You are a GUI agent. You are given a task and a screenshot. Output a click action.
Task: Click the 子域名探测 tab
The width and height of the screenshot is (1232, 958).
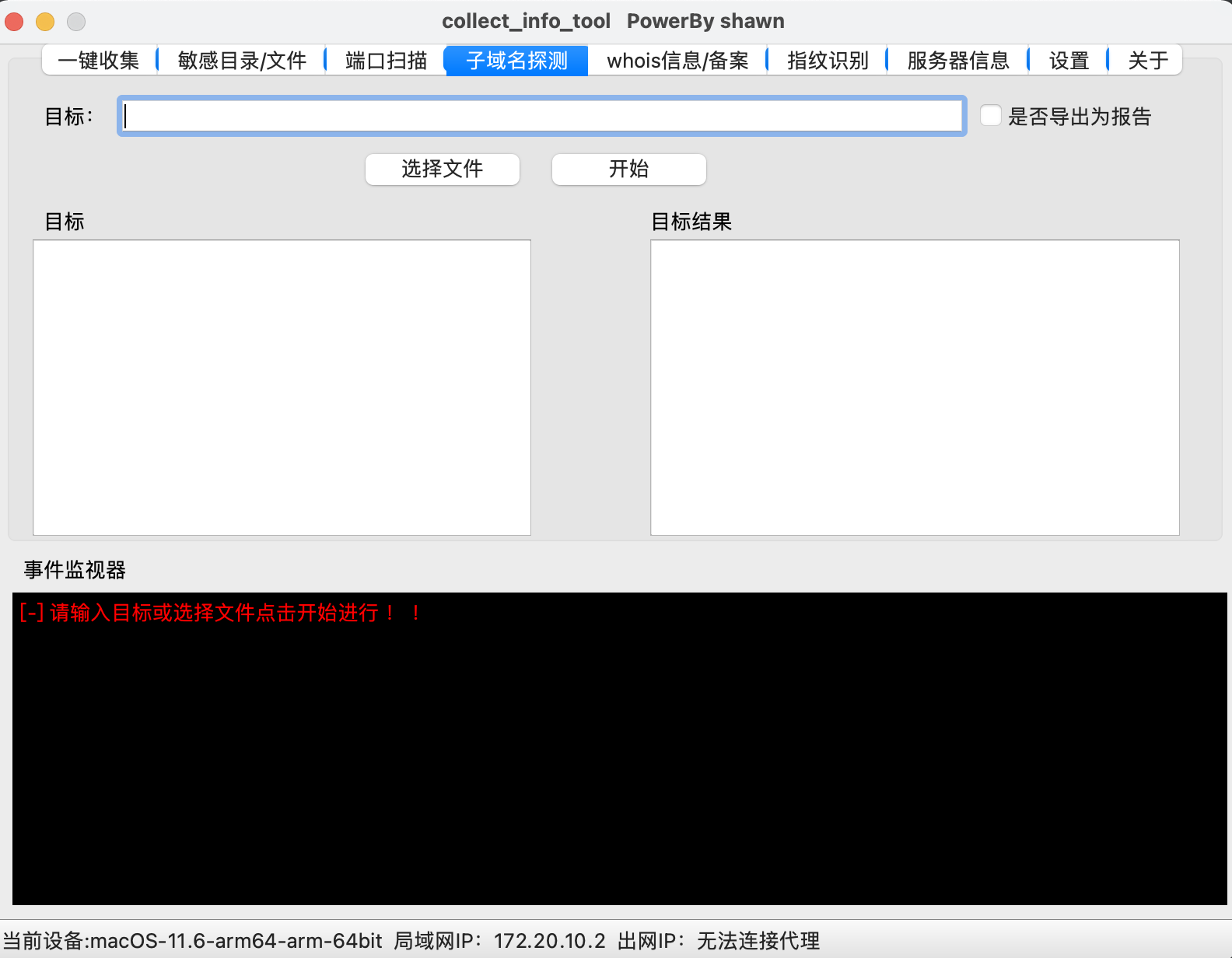click(516, 61)
